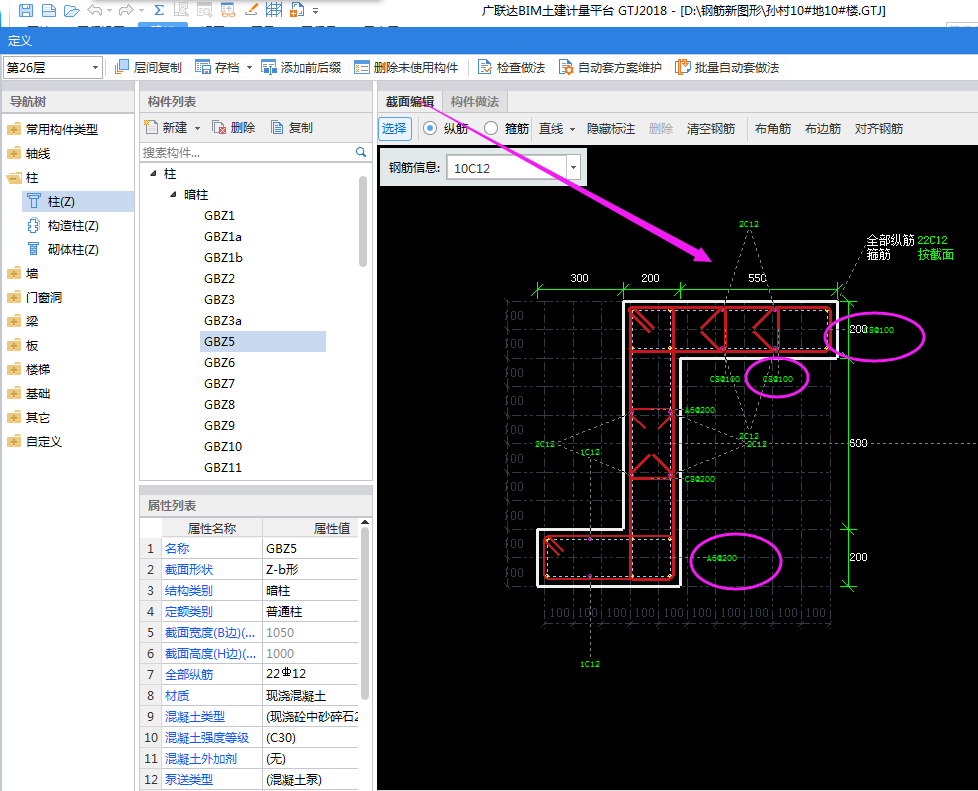Click the 全部纵筋 value 22C12 cell
This screenshot has height=791, width=978.
[x=311, y=674]
